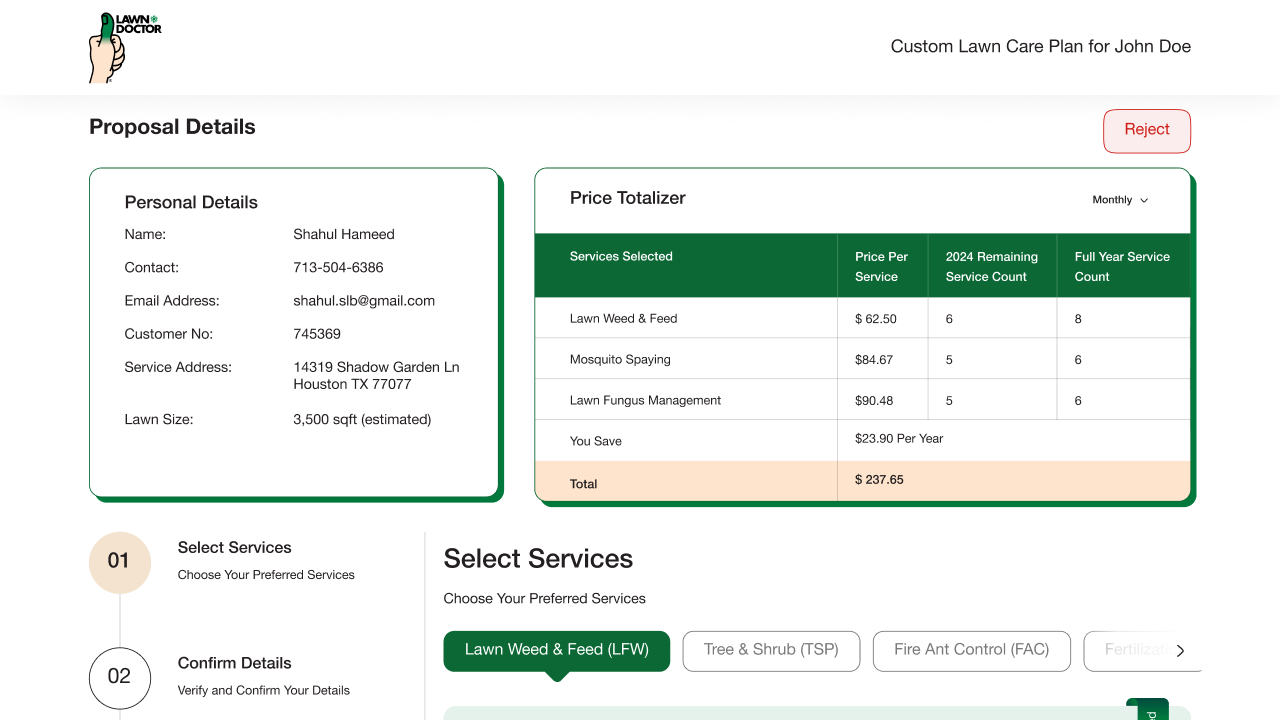Click the Lawn Doctor logo
Image resolution: width=1280 pixels, height=720 pixels.
coord(125,47)
